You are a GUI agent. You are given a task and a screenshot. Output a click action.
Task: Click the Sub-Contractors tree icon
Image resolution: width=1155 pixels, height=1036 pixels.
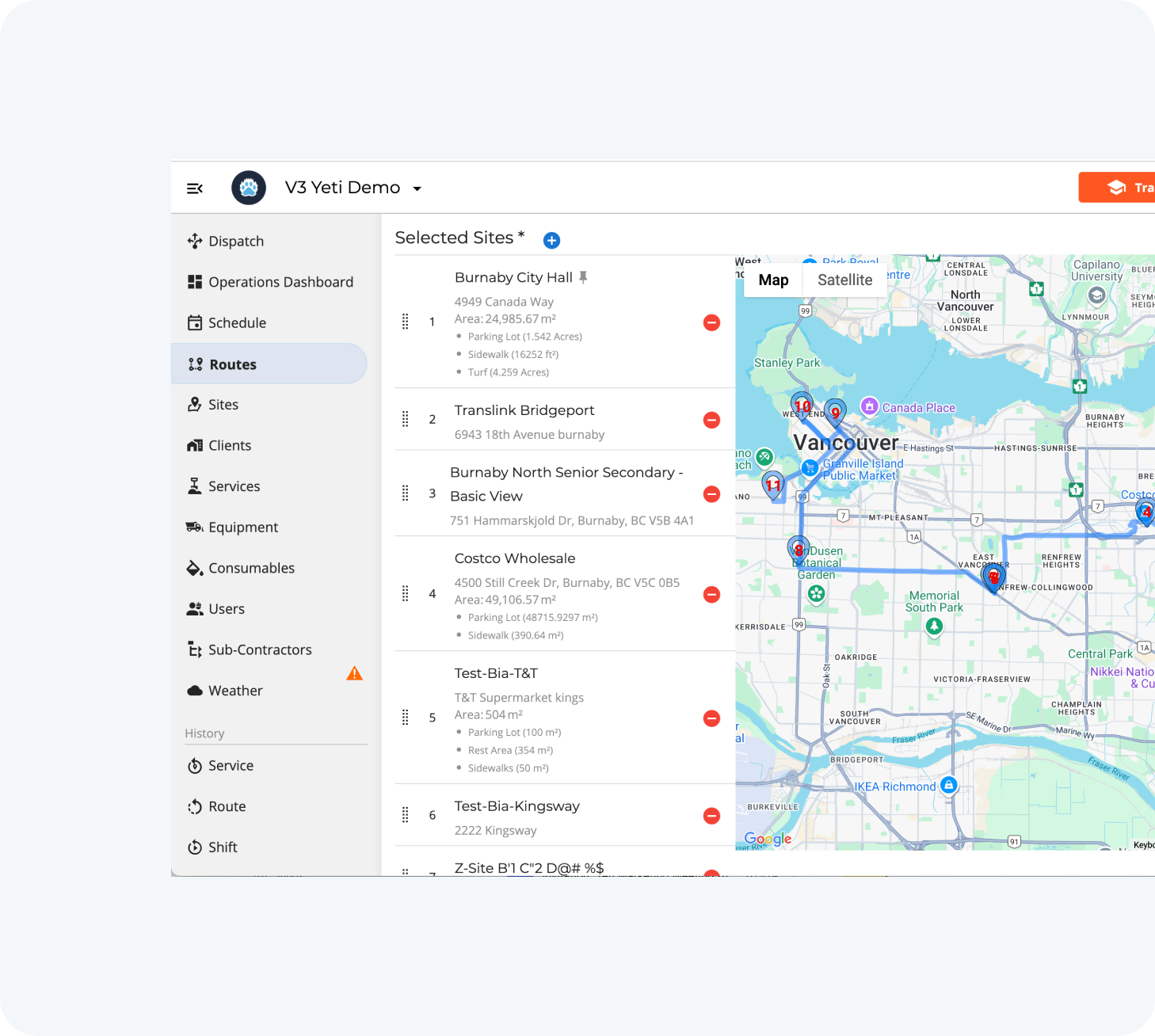195,649
